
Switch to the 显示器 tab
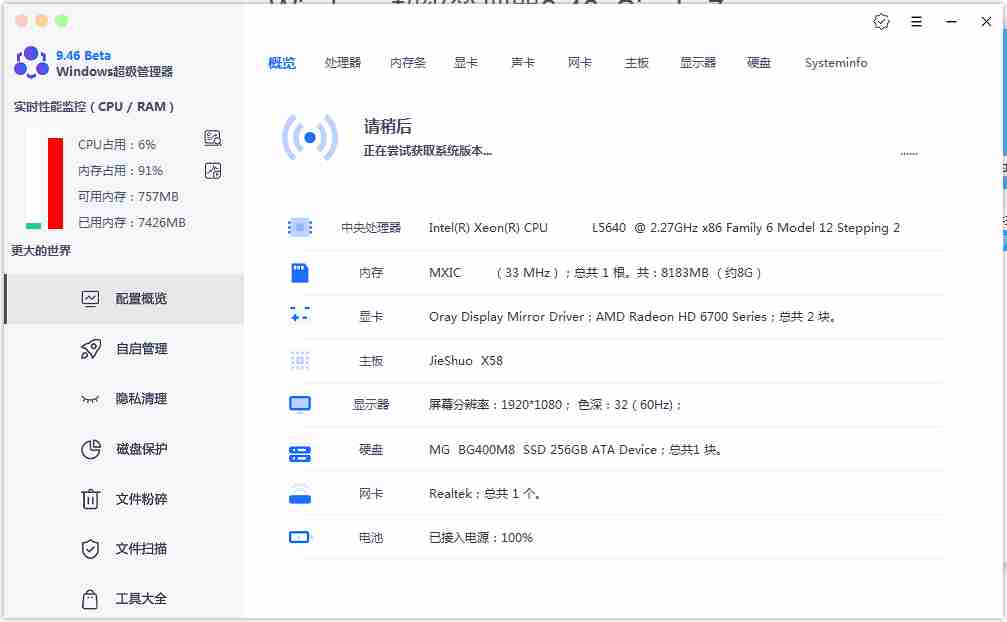(x=697, y=63)
